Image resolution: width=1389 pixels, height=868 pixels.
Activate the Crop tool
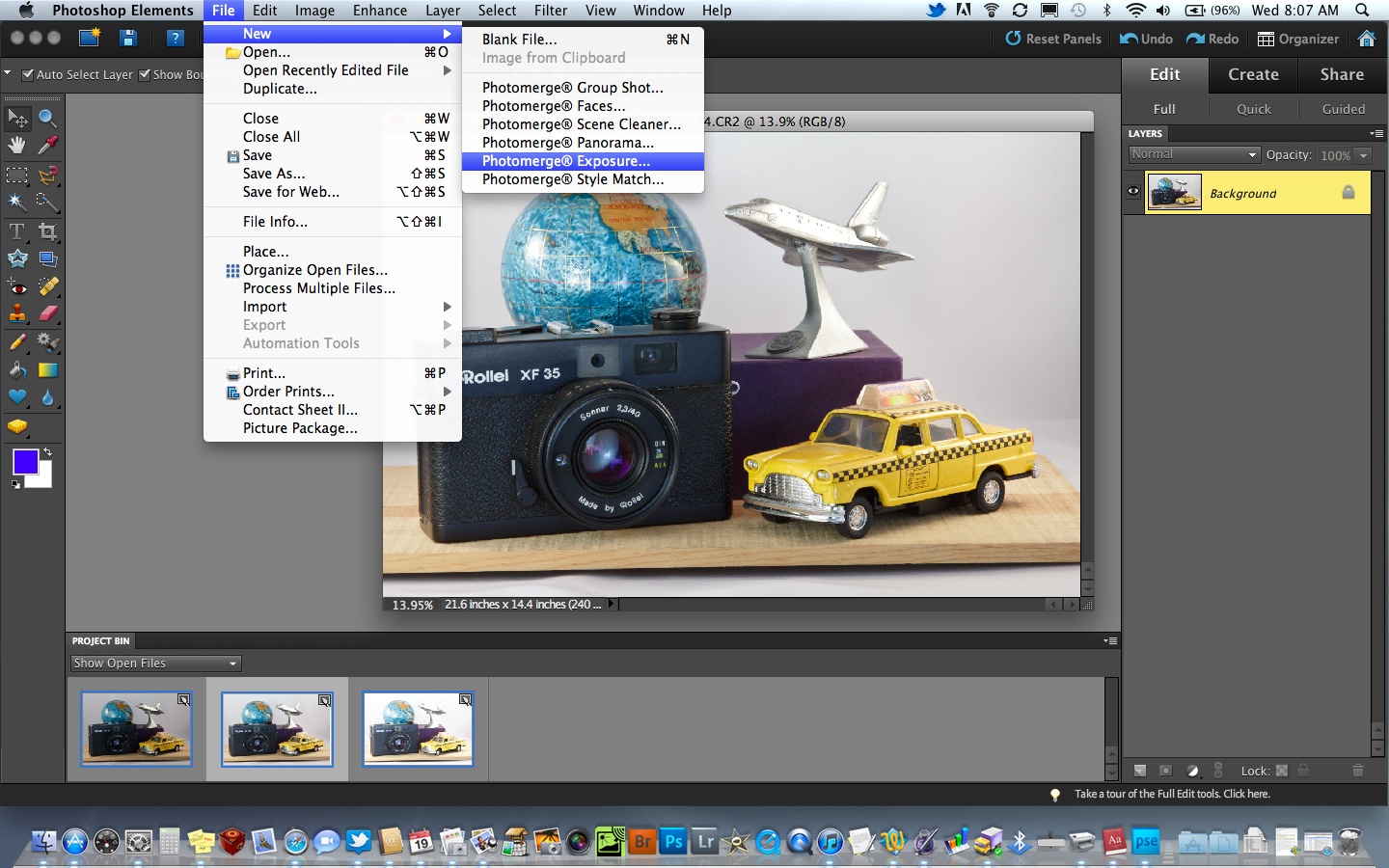tap(47, 231)
